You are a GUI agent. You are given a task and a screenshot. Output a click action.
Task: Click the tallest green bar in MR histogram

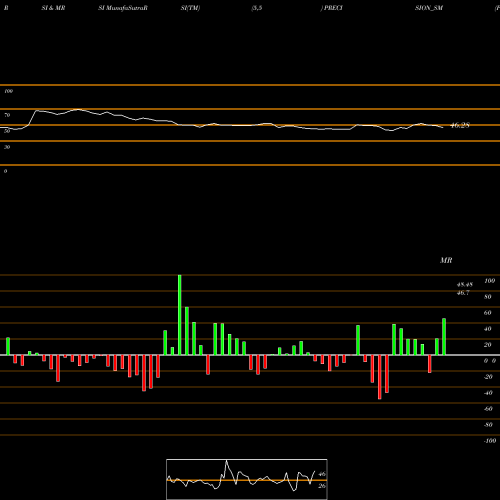[180, 315]
